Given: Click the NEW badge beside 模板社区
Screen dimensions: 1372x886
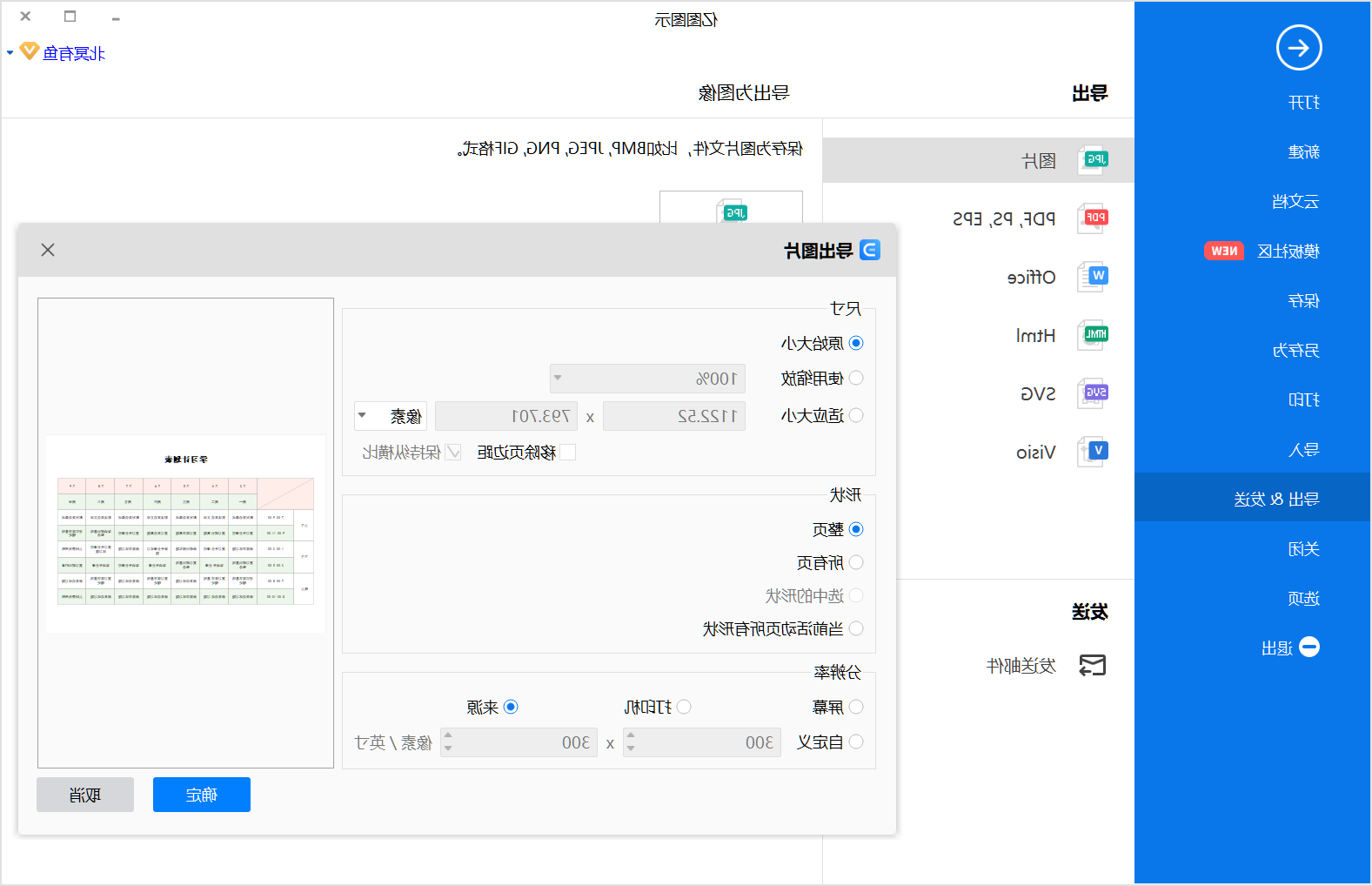Looking at the screenshot, I should click(x=1224, y=251).
